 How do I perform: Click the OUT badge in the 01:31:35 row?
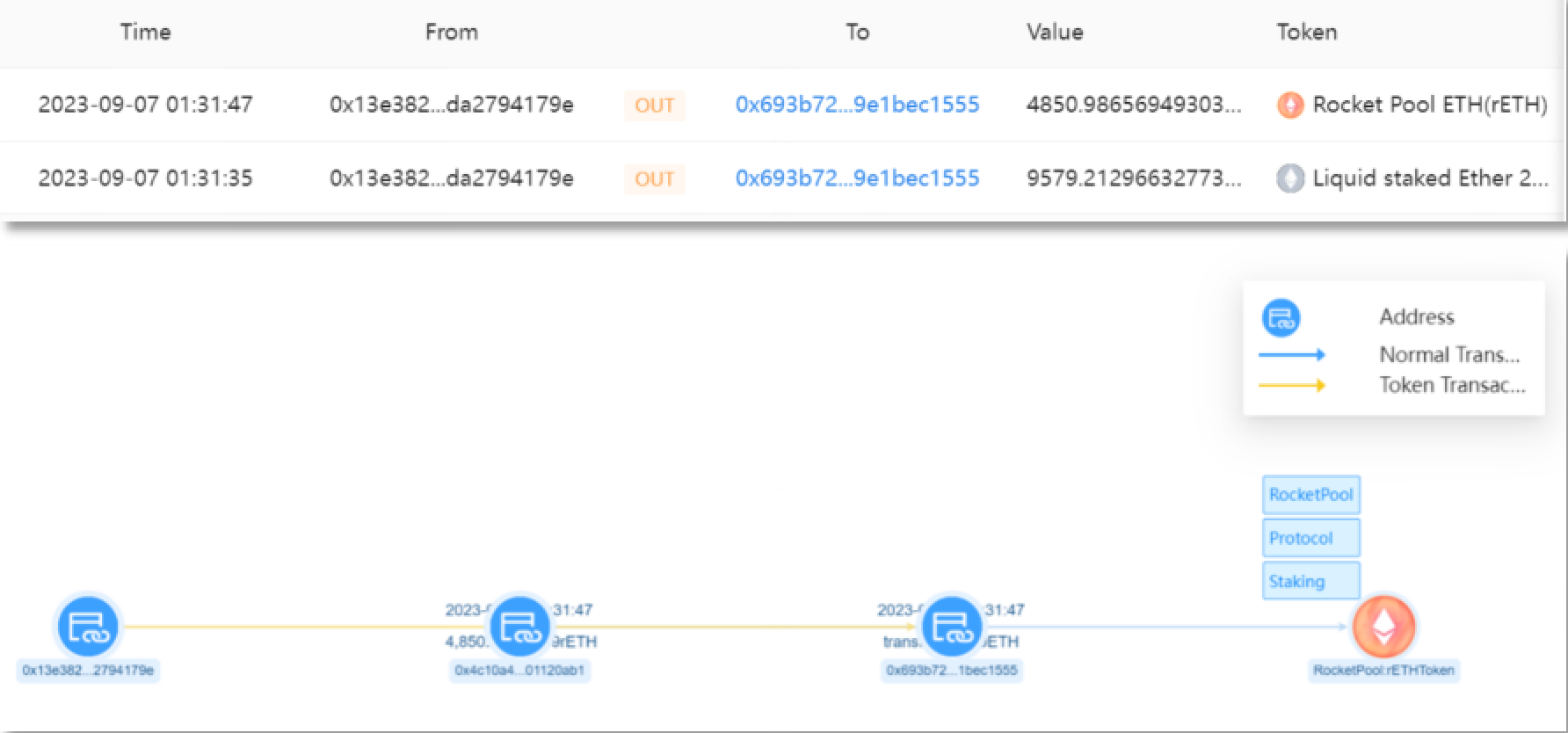654,179
